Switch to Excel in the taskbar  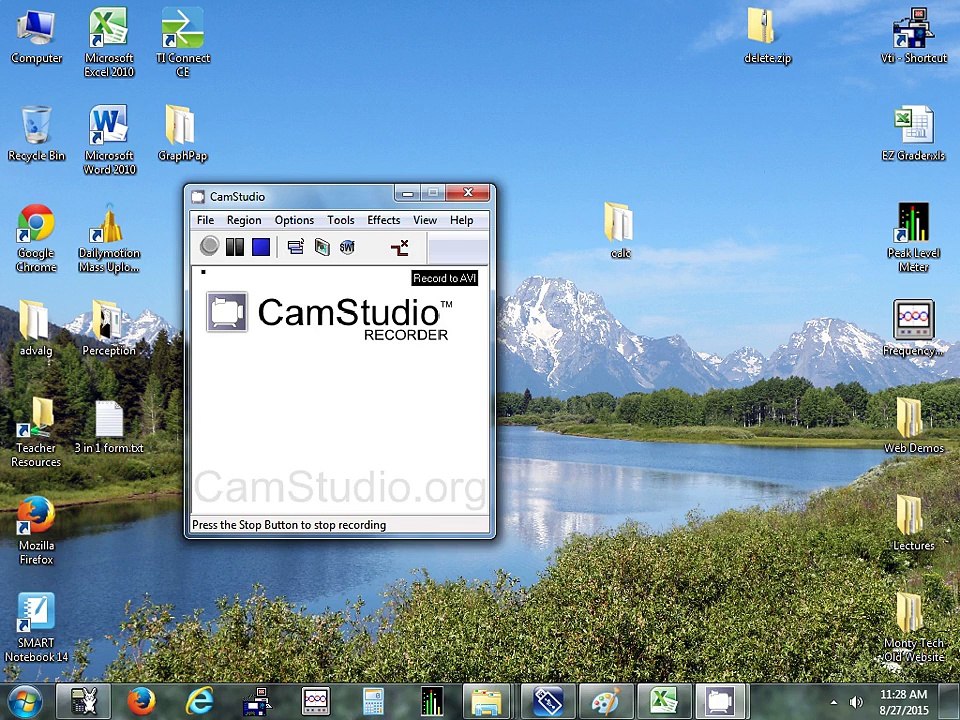coord(664,701)
